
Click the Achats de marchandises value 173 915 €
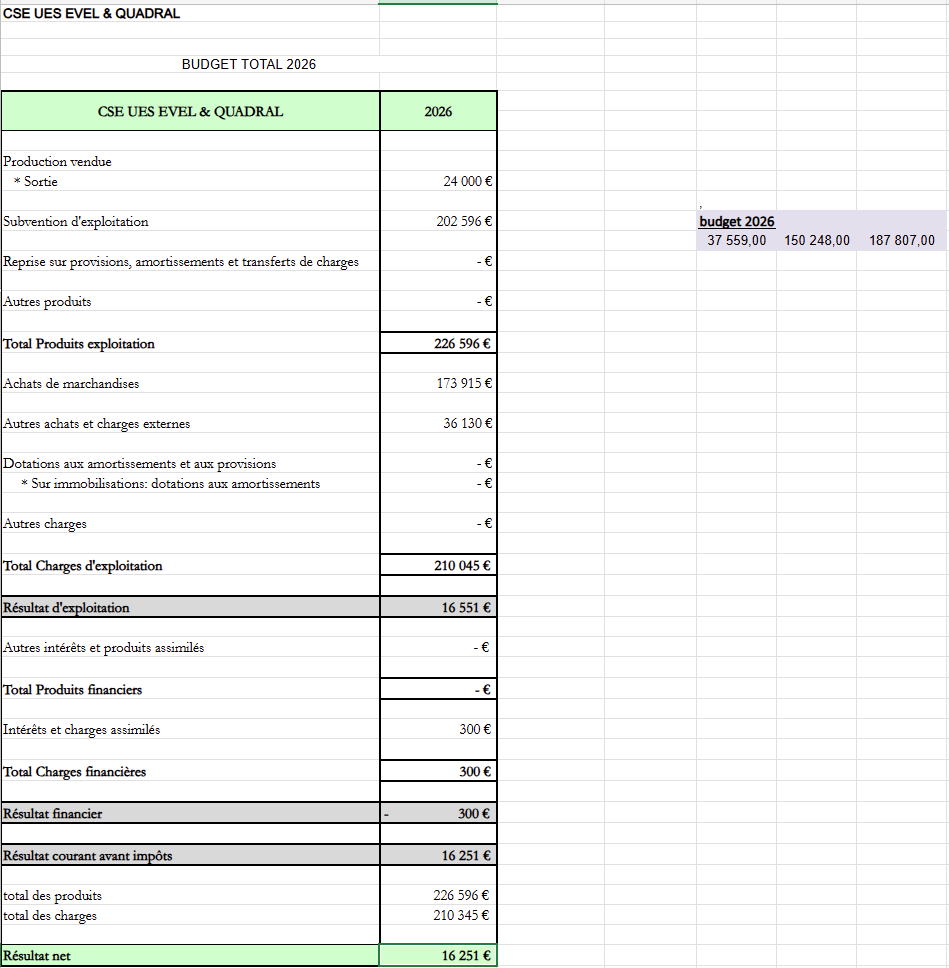[x=466, y=384]
